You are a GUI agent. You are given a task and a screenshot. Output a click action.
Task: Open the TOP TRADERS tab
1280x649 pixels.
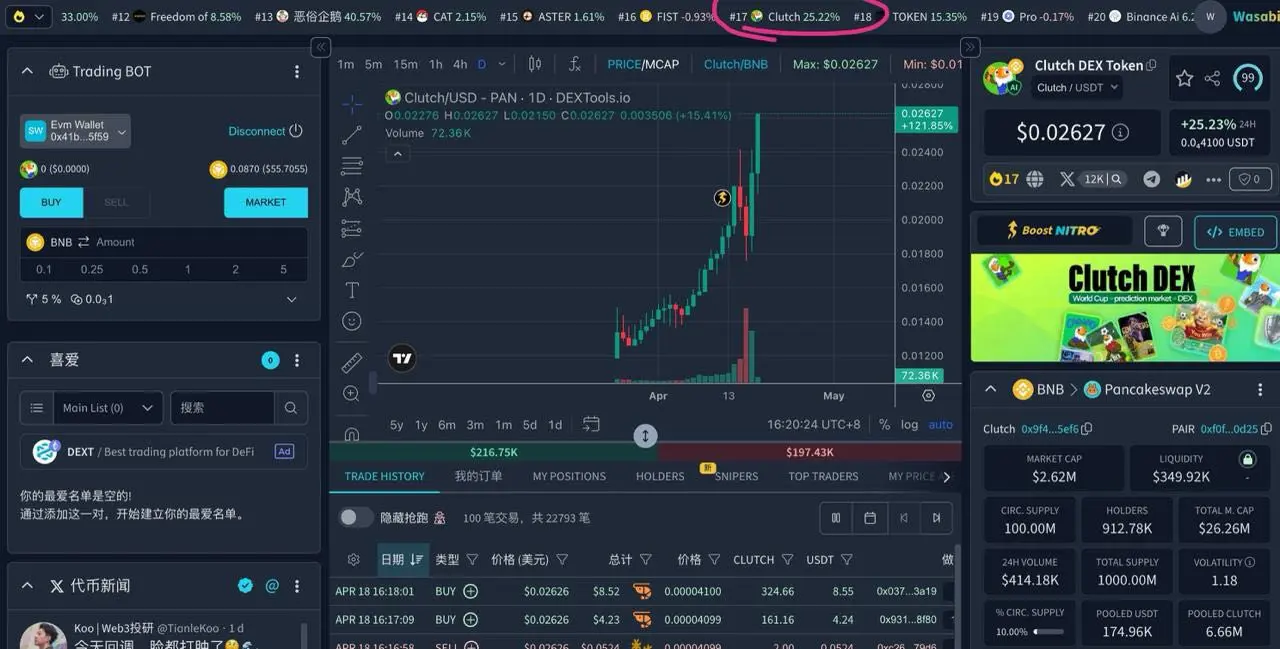pyautogui.click(x=823, y=476)
